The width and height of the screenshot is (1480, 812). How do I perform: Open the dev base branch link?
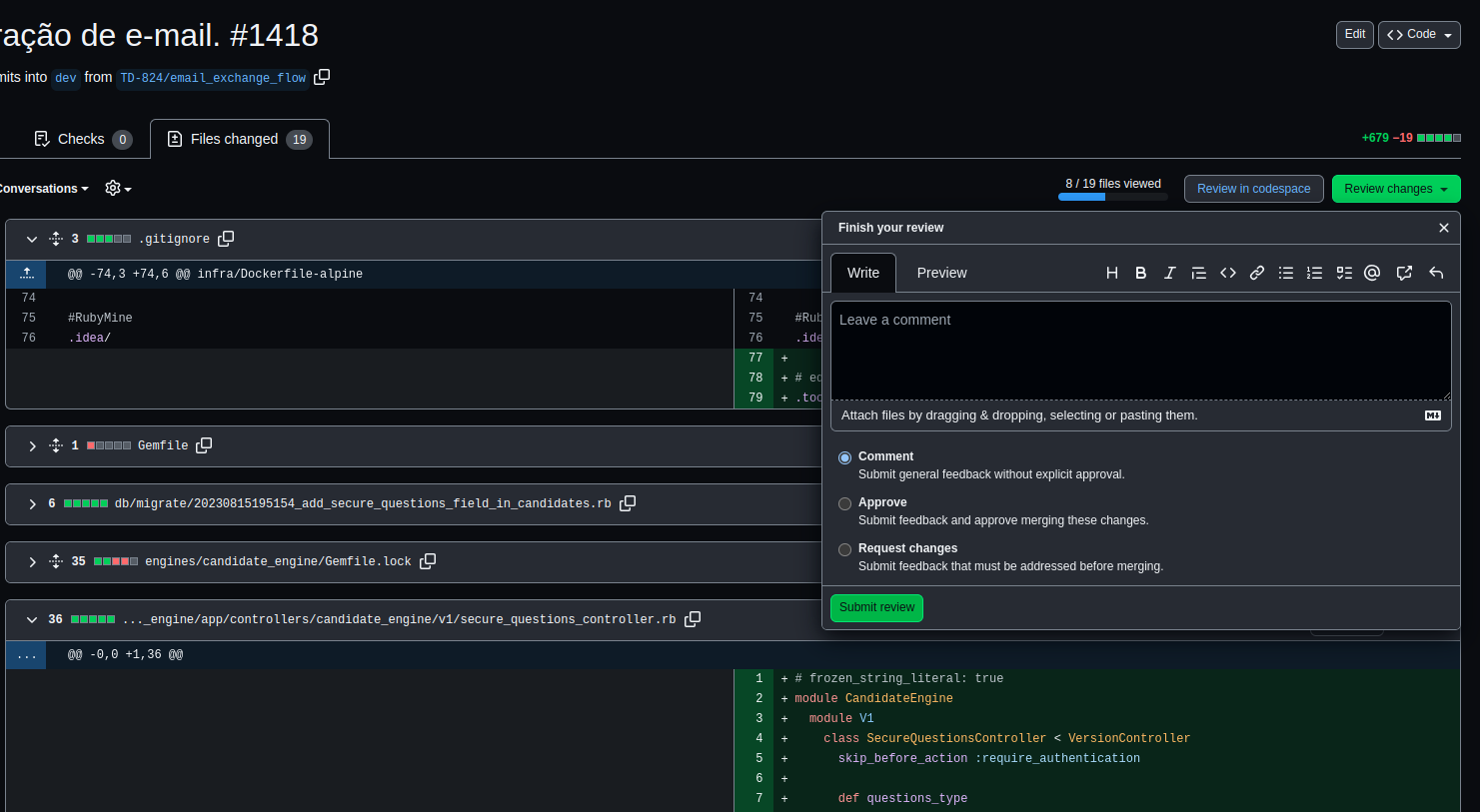click(66, 78)
